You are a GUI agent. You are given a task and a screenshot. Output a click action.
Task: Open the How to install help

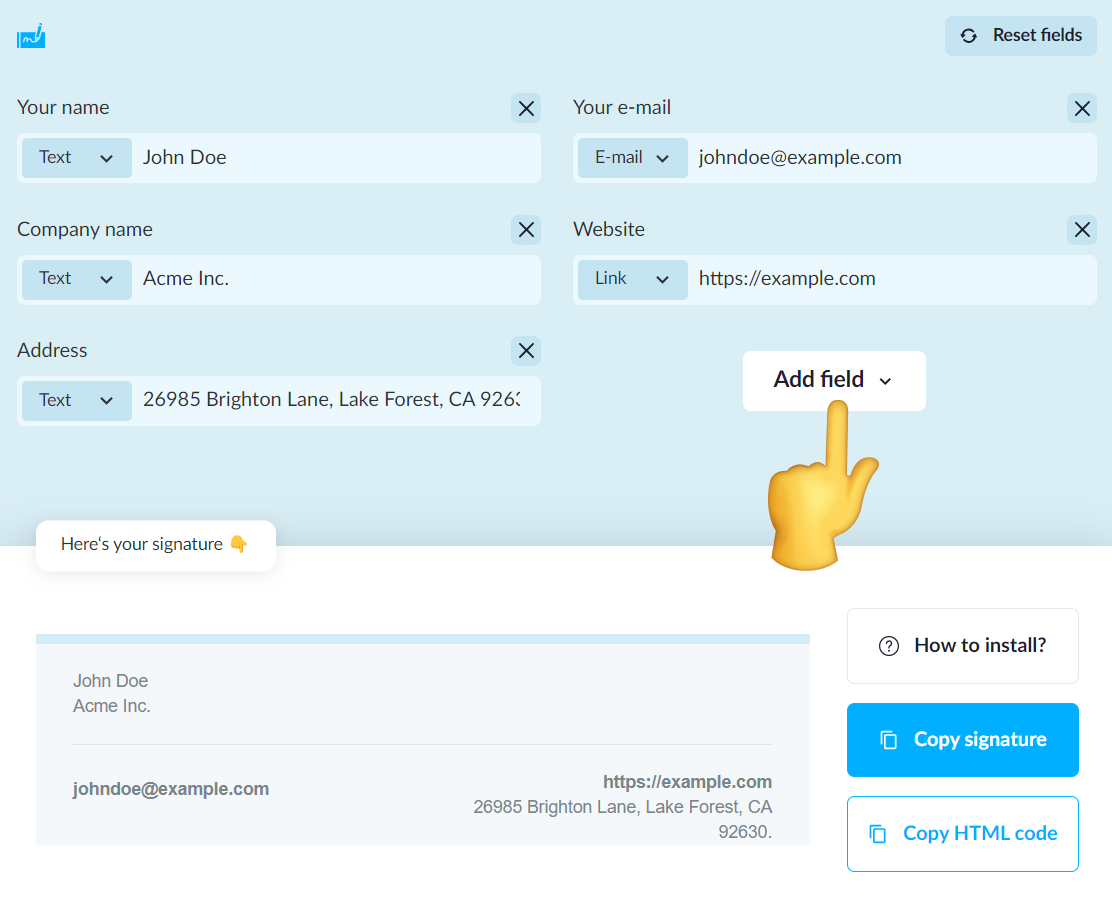coord(962,646)
